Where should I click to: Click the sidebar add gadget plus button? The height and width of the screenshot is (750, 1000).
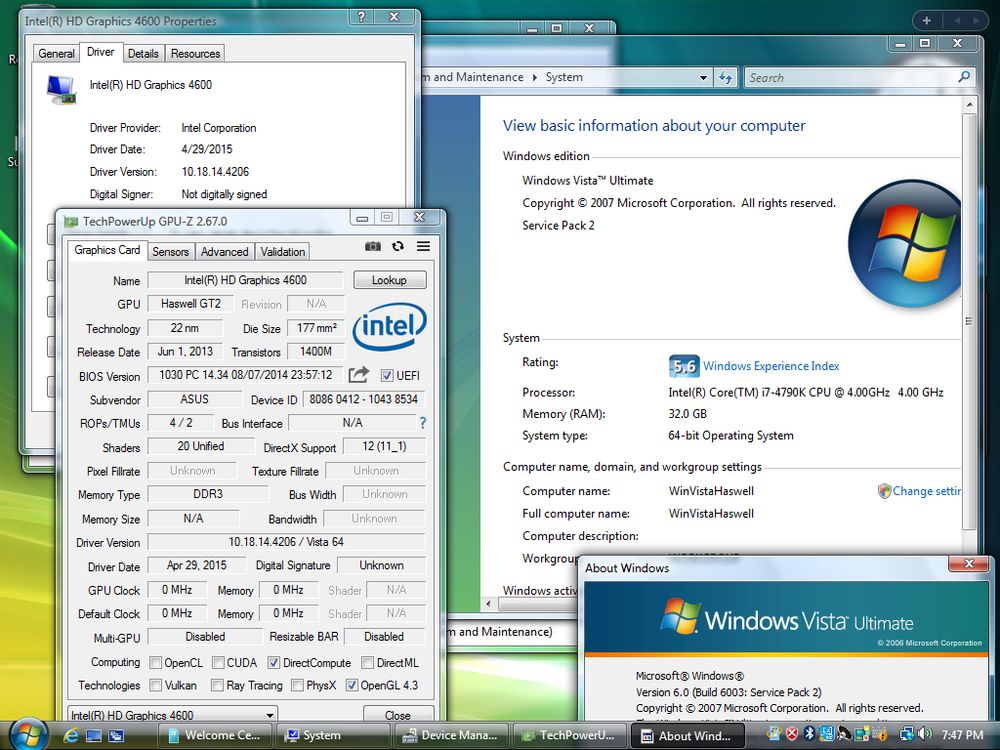pyautogui.click(x=927, y=21)
